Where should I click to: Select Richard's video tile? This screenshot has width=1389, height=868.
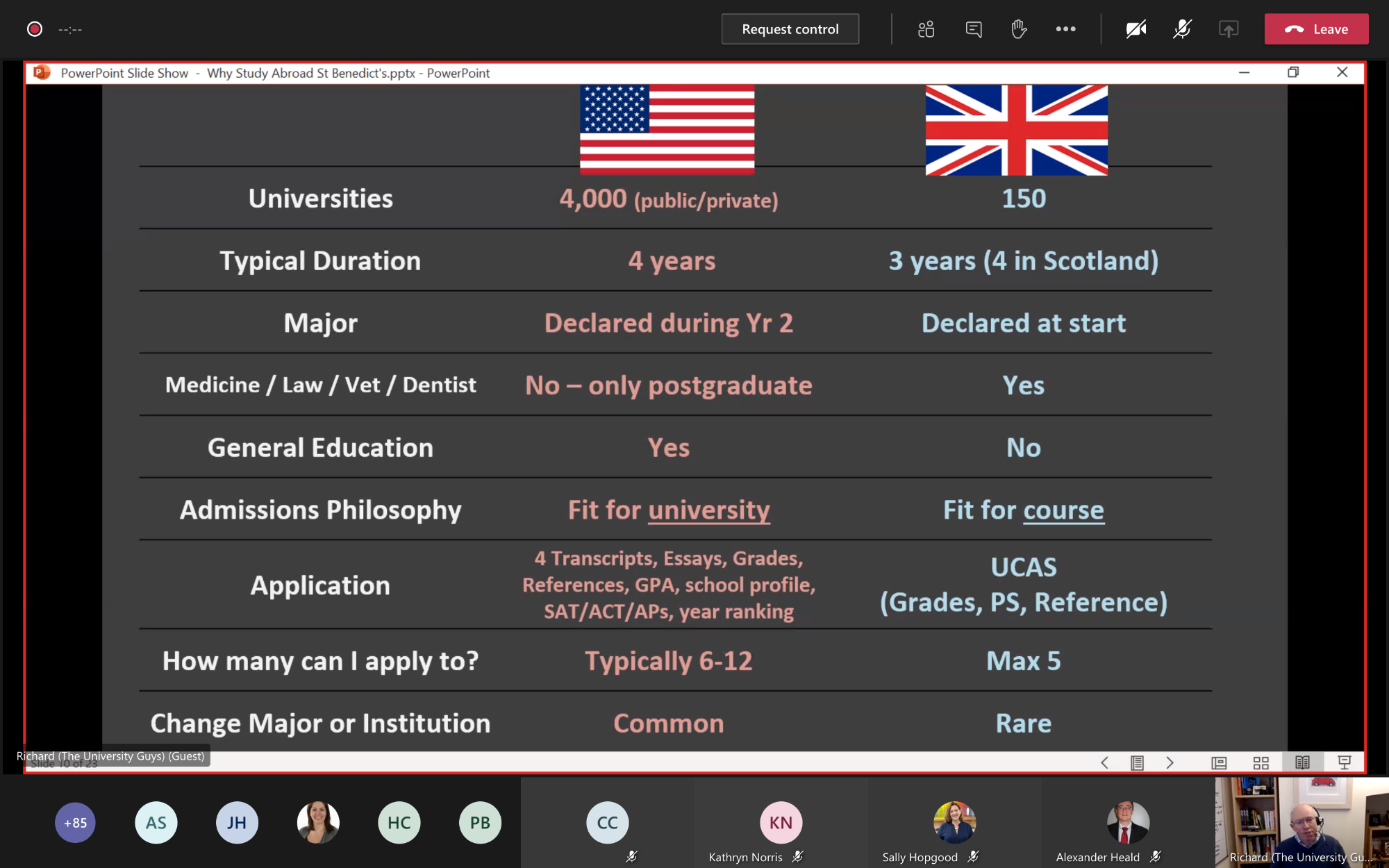(1302, 823)
